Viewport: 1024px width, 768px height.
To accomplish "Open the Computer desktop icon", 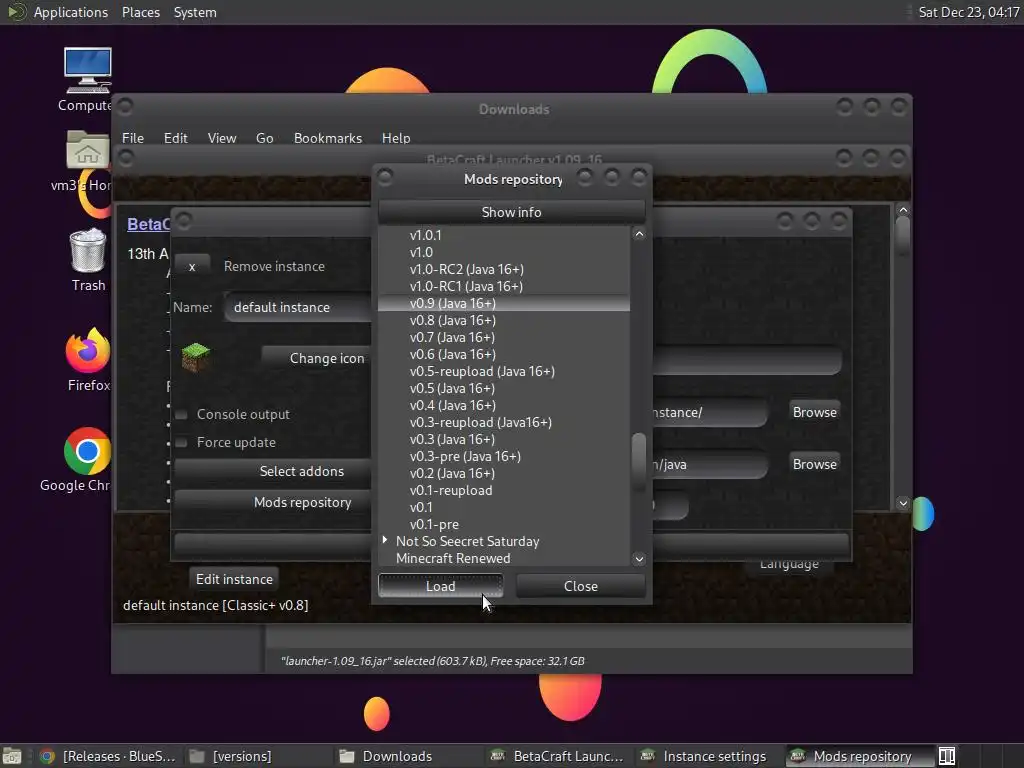I will 88,70.
